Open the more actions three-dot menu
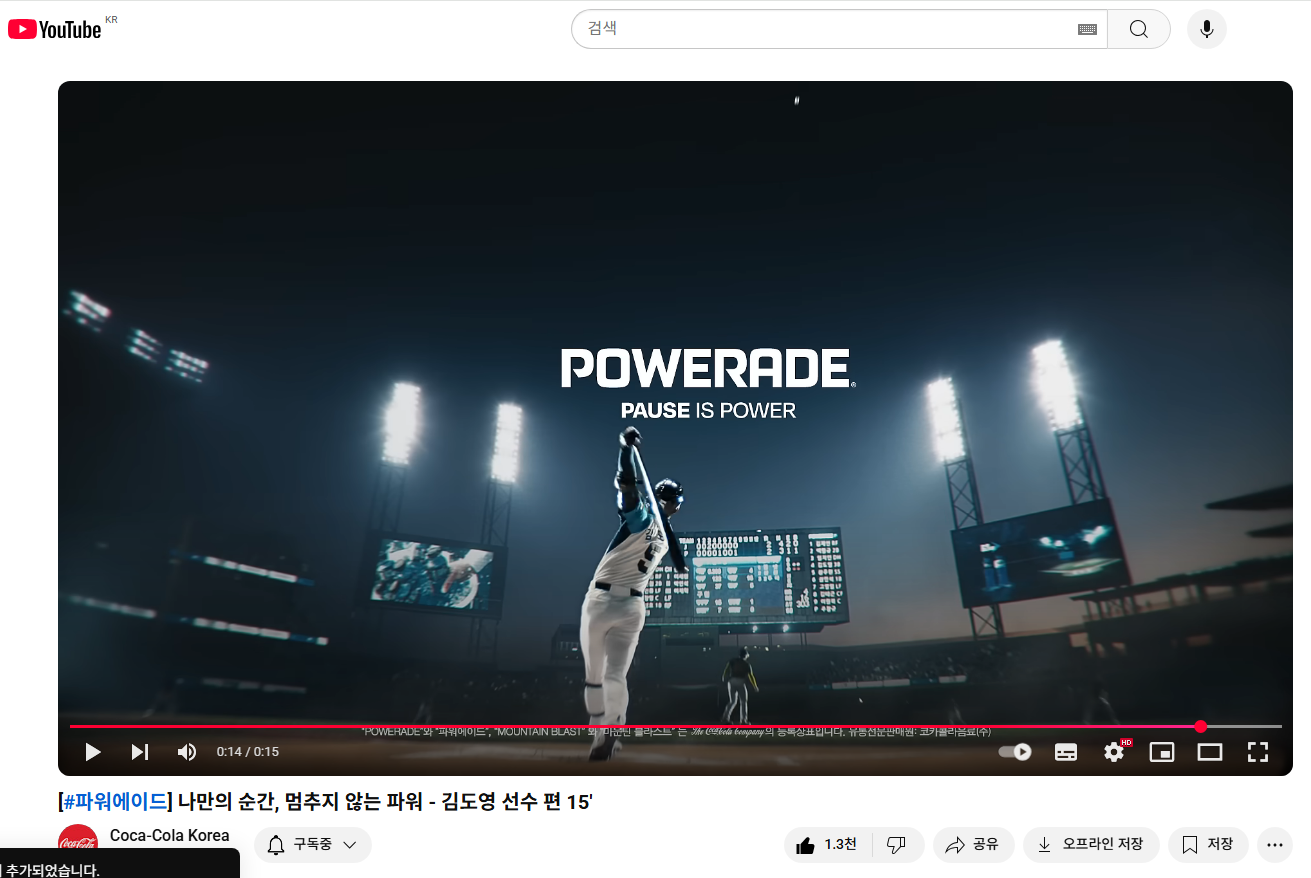The image size is (1311, 878). pyautogui.click(x=1274, y=845)
